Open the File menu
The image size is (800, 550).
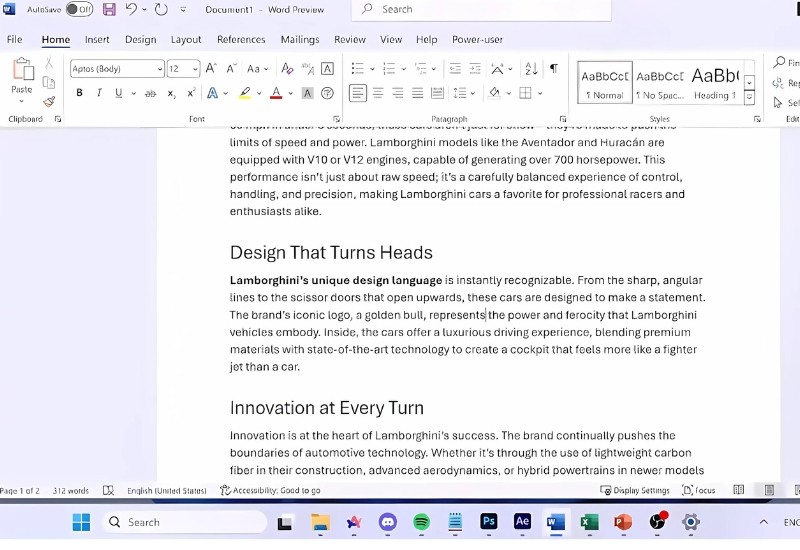pos(14,39)
